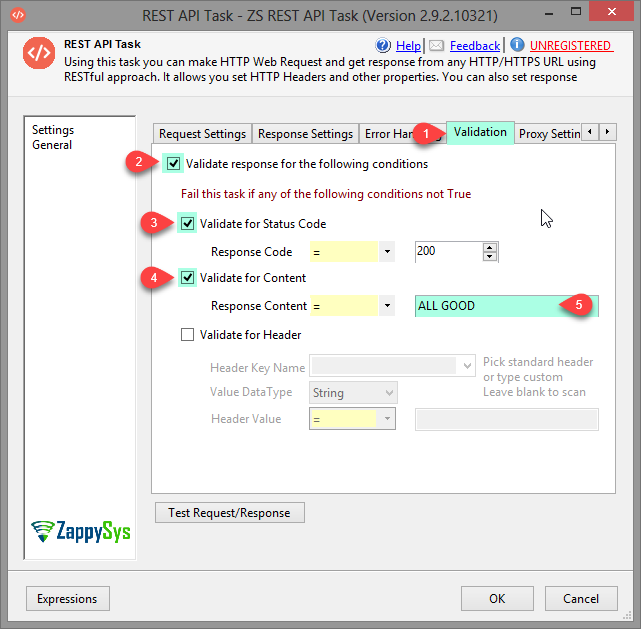Click the ALL GOOD response content field
The height and width of the screenshot is (629, 641).
pyautogui.click(x=507, y=306)
